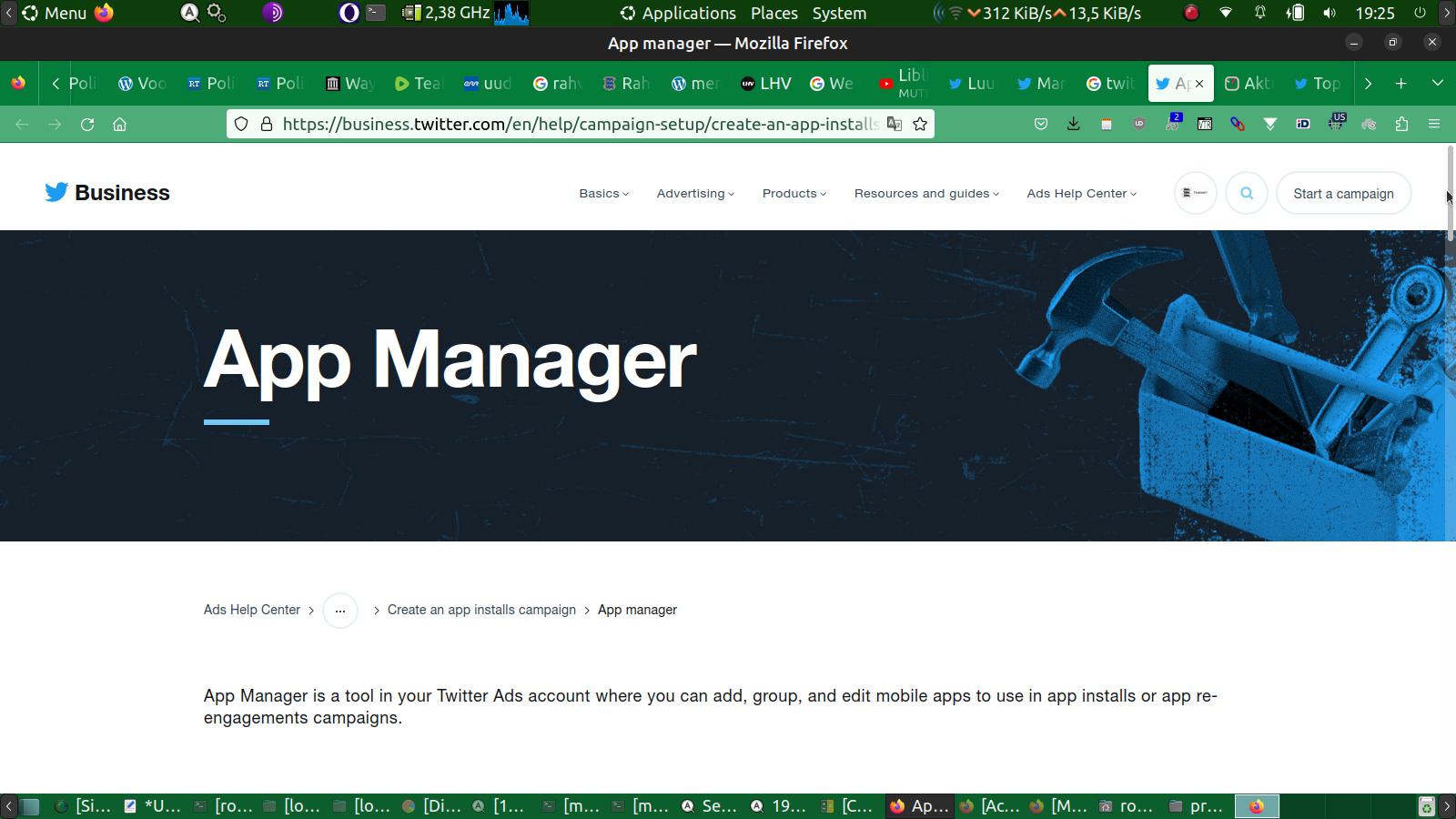This screenshot has height=819, width=1456.
Task: Switch to the '[Di…' taskbar window
Action: coord(432,806)
